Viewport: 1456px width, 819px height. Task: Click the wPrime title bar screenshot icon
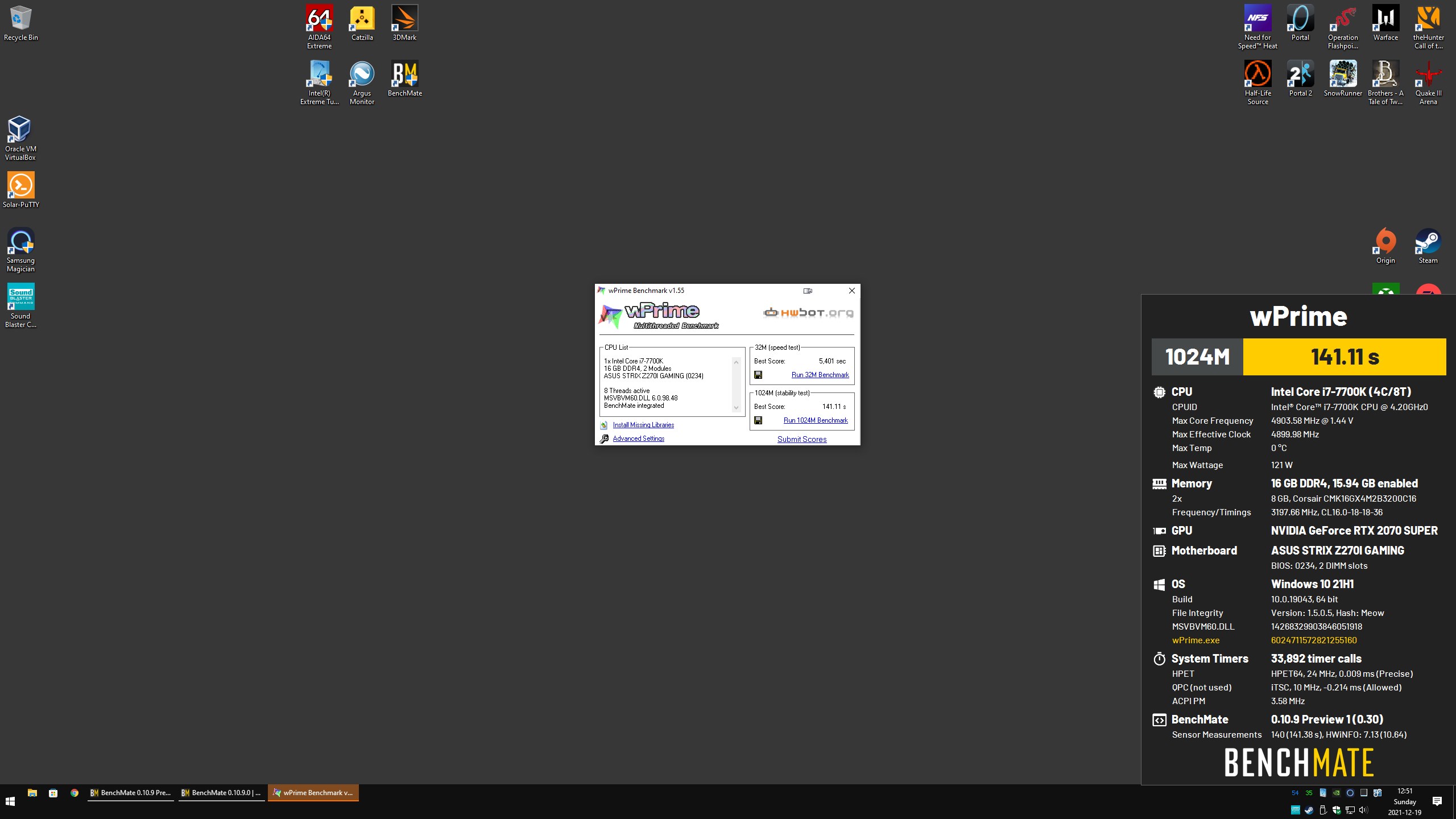click(808, 291)
